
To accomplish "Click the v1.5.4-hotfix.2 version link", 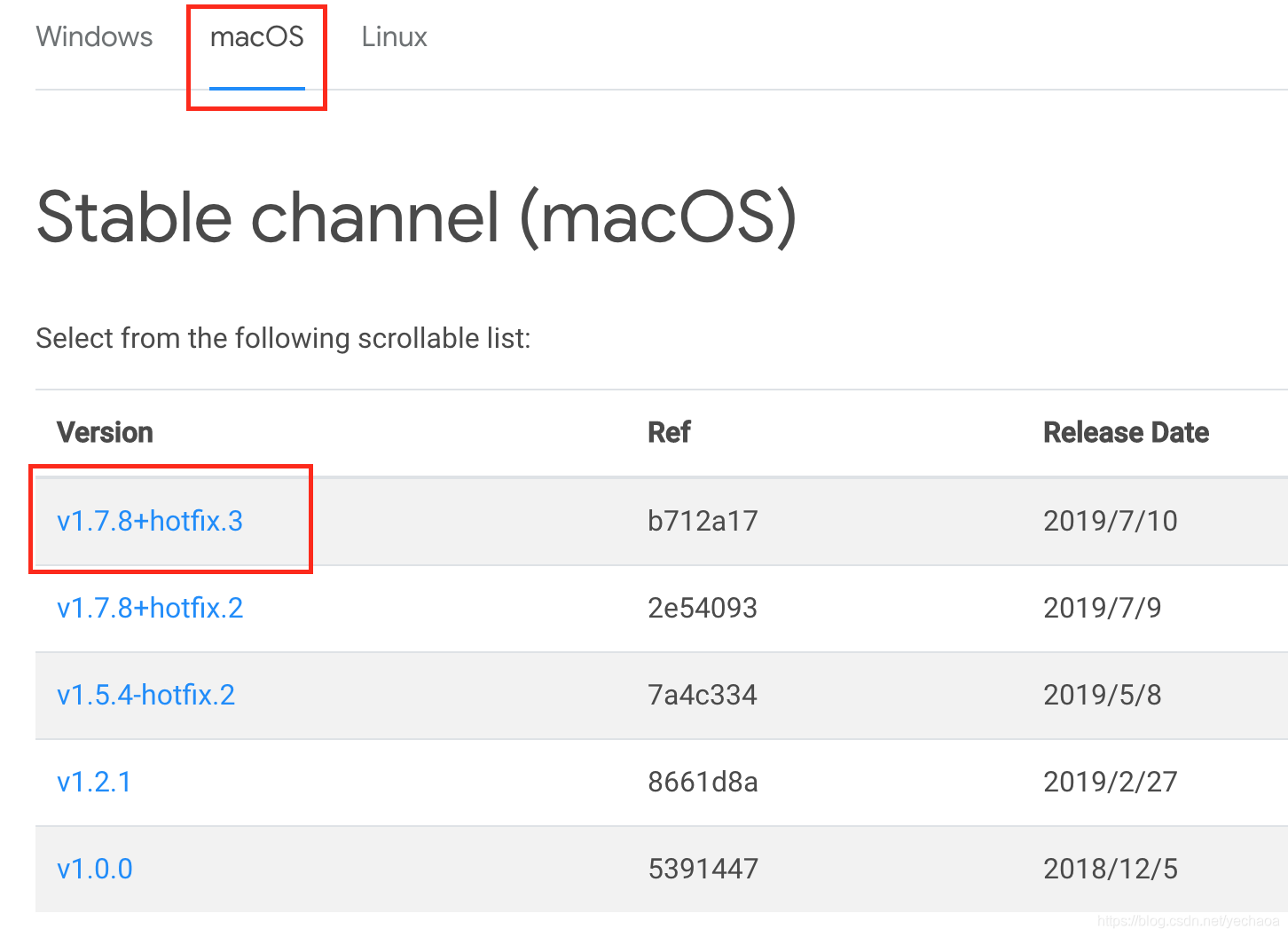I will pyautogui.click(x=146, y=695).
